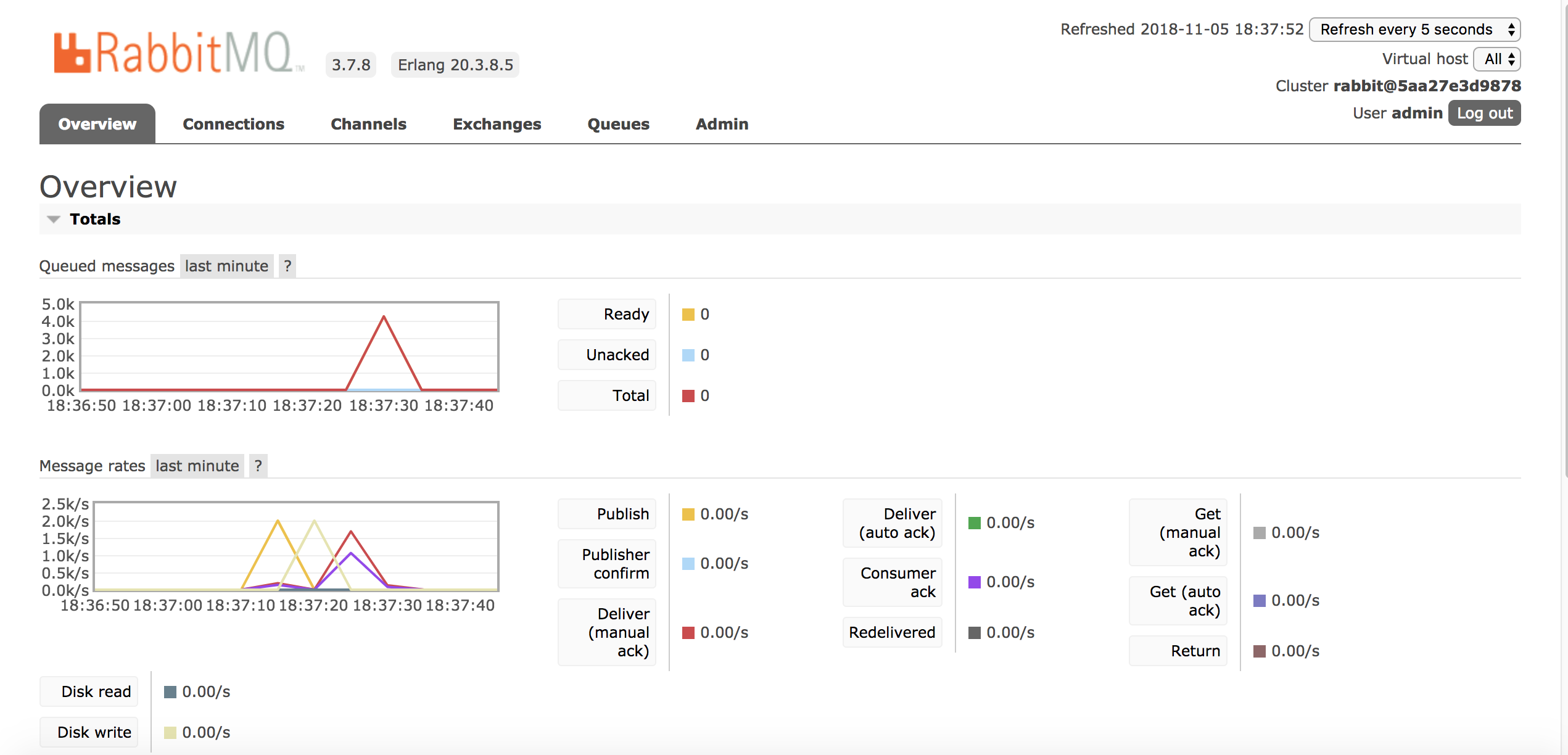Click the Queued messages chart
The height and width of the screenshot is (755, 1568).
[x=289, y=347]
